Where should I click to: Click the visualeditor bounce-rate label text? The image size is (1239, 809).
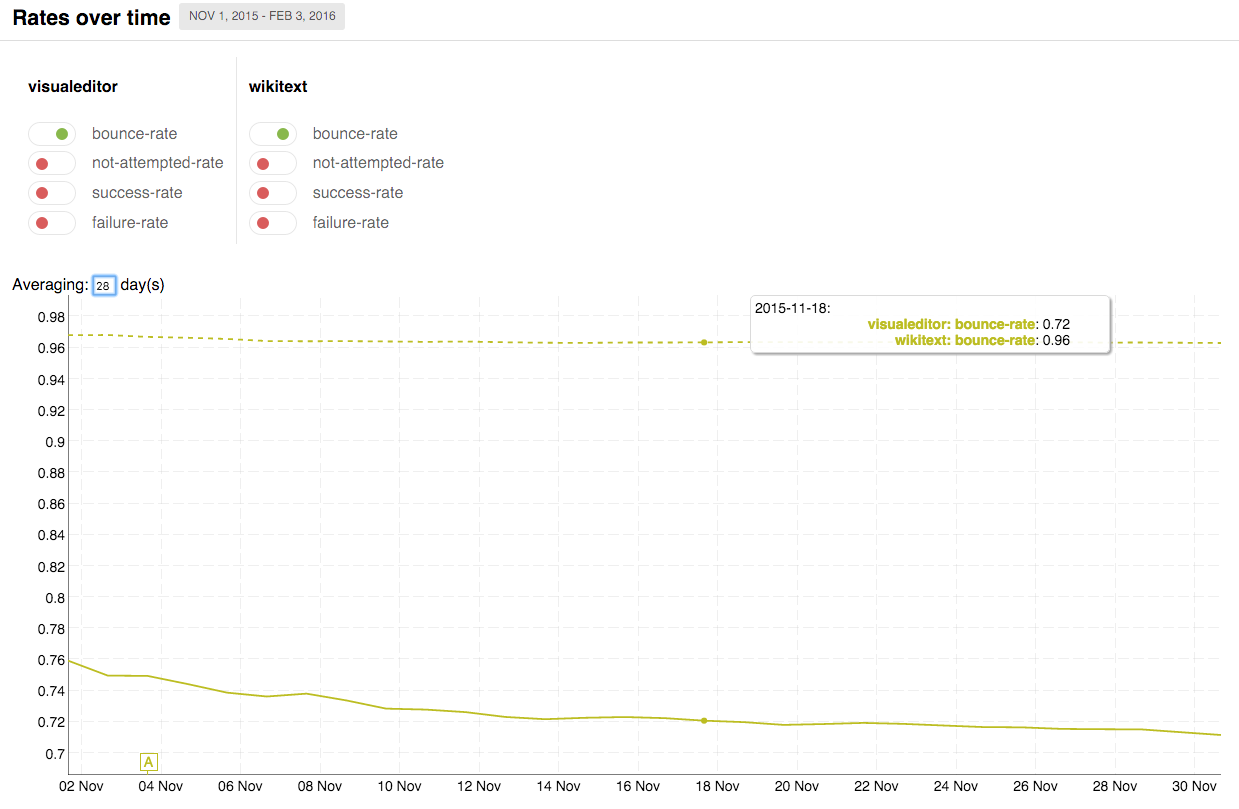click(x=134, y=134)
